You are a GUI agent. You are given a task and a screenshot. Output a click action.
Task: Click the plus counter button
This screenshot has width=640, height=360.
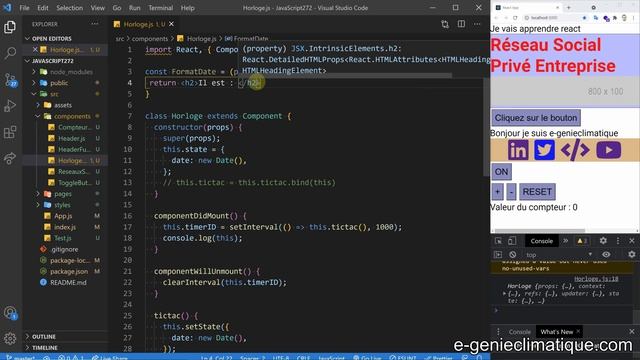(x=498, y=192)
